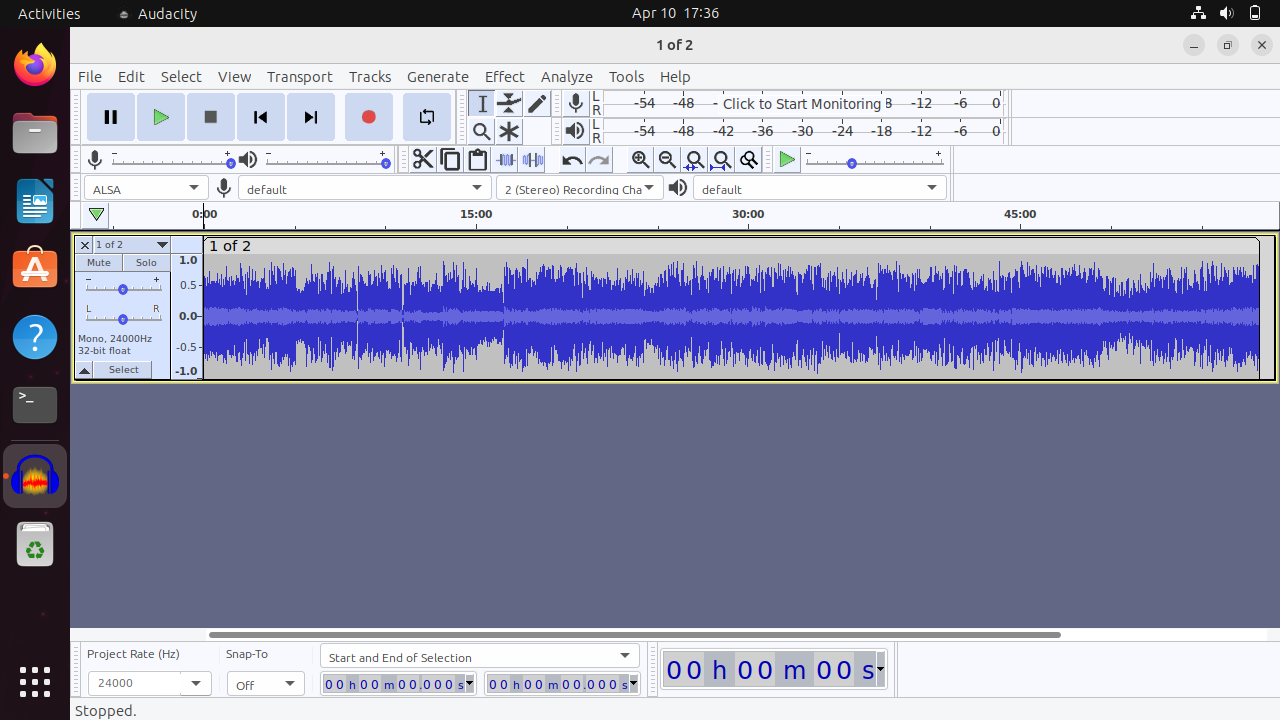Screen dimensions: 1280x720
Task: Solo the 1 of 2 track
Action: point(146,263)
